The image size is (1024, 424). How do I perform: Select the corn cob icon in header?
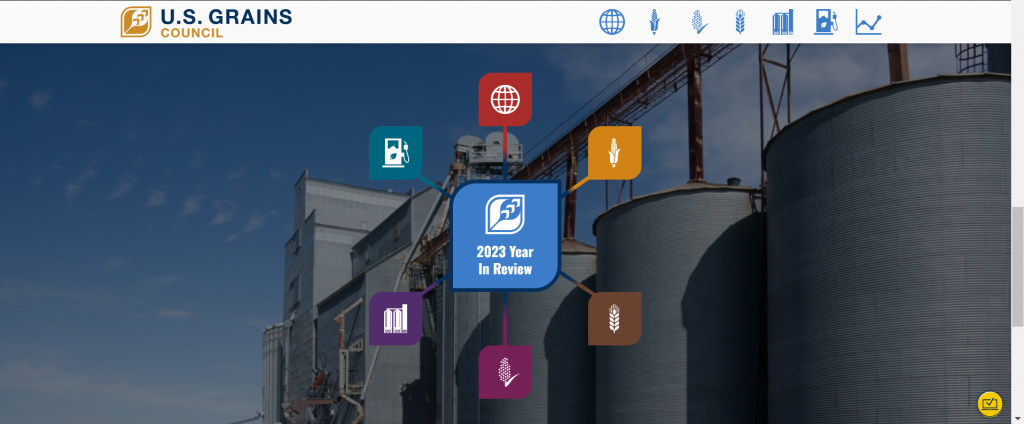tap(653, 22)
